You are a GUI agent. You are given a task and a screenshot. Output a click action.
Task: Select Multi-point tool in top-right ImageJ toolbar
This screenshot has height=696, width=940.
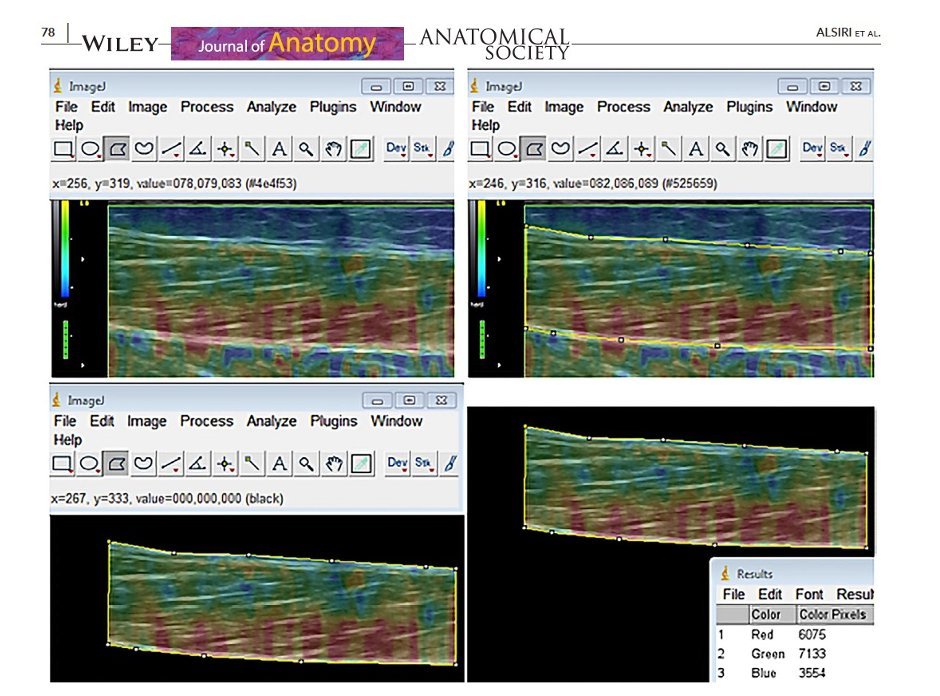click(642, 149)
